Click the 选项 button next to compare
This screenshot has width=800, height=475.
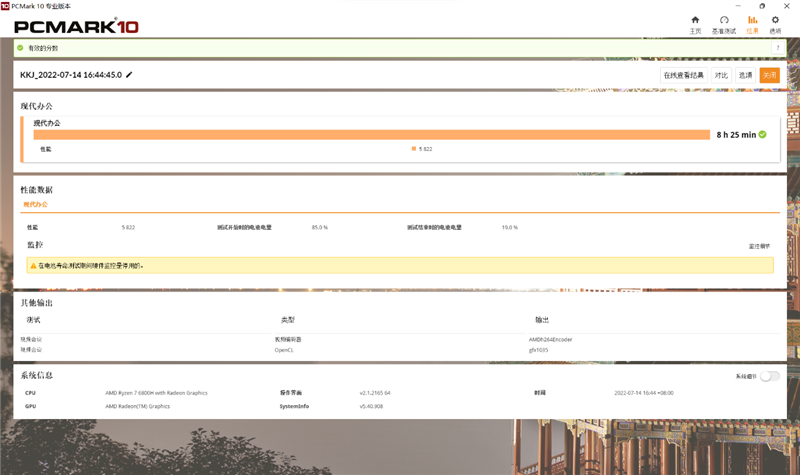point(745,76)
